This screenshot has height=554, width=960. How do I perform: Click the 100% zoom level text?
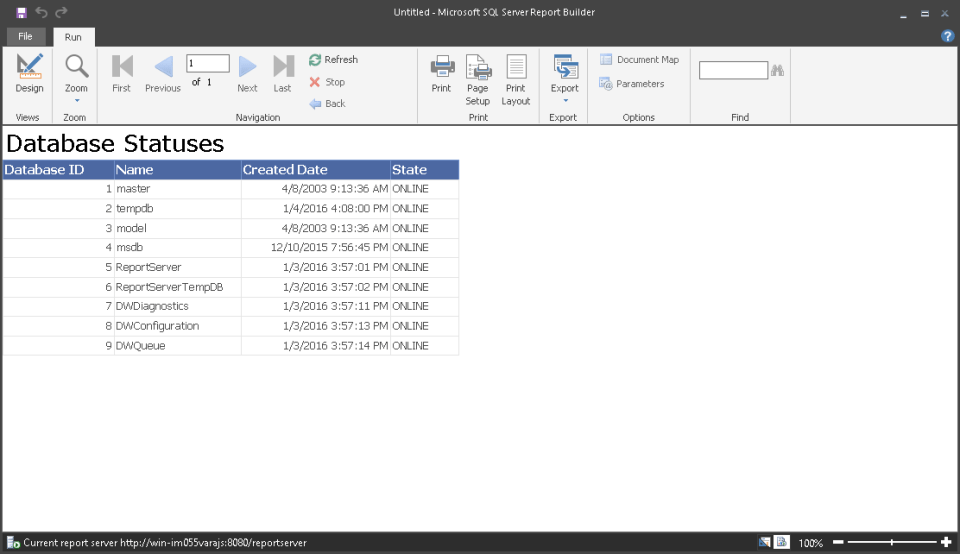[x=811, y=543]
